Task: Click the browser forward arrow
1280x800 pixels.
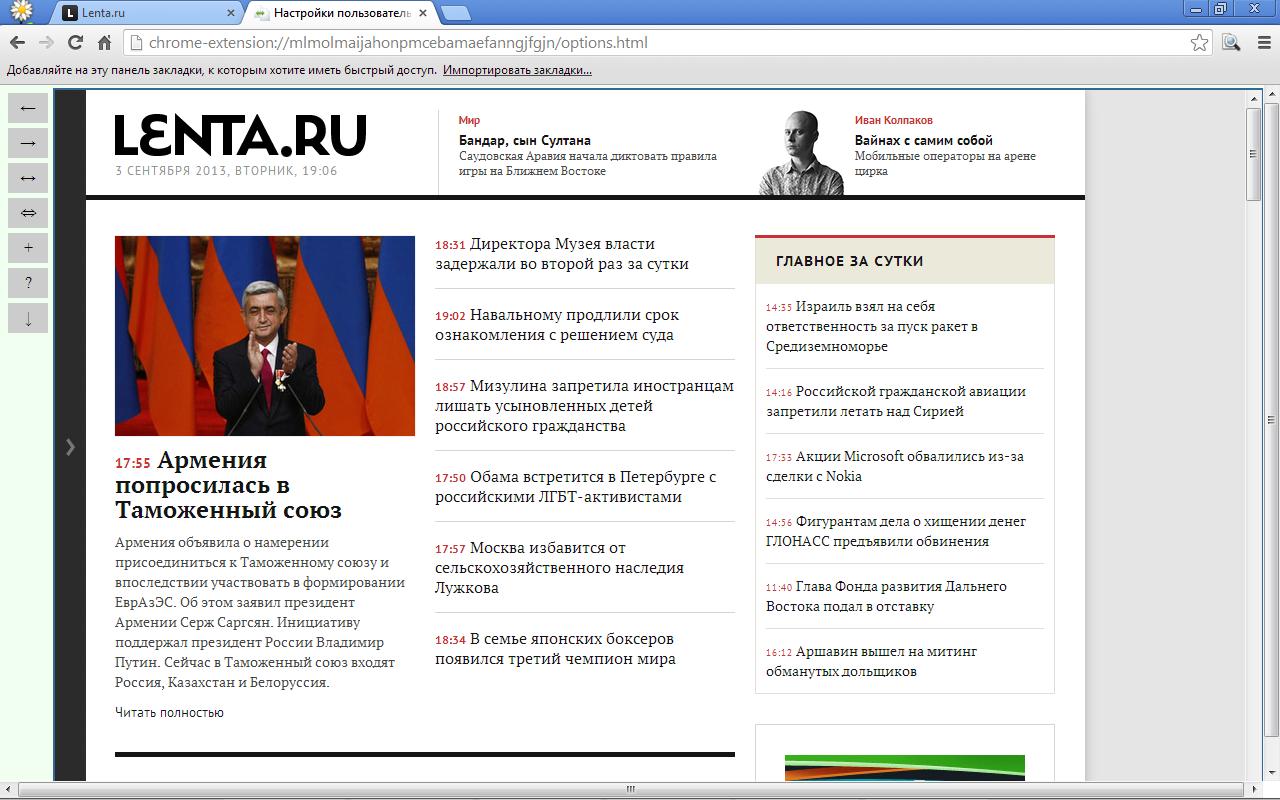Action: [x=46, y=42]
